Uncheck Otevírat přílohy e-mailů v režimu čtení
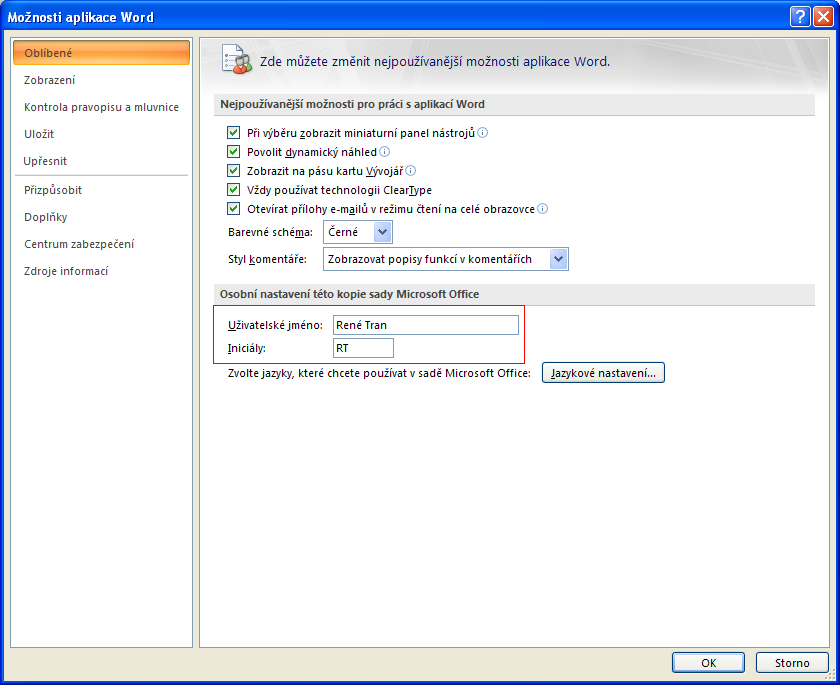 (x=233, y=208)
